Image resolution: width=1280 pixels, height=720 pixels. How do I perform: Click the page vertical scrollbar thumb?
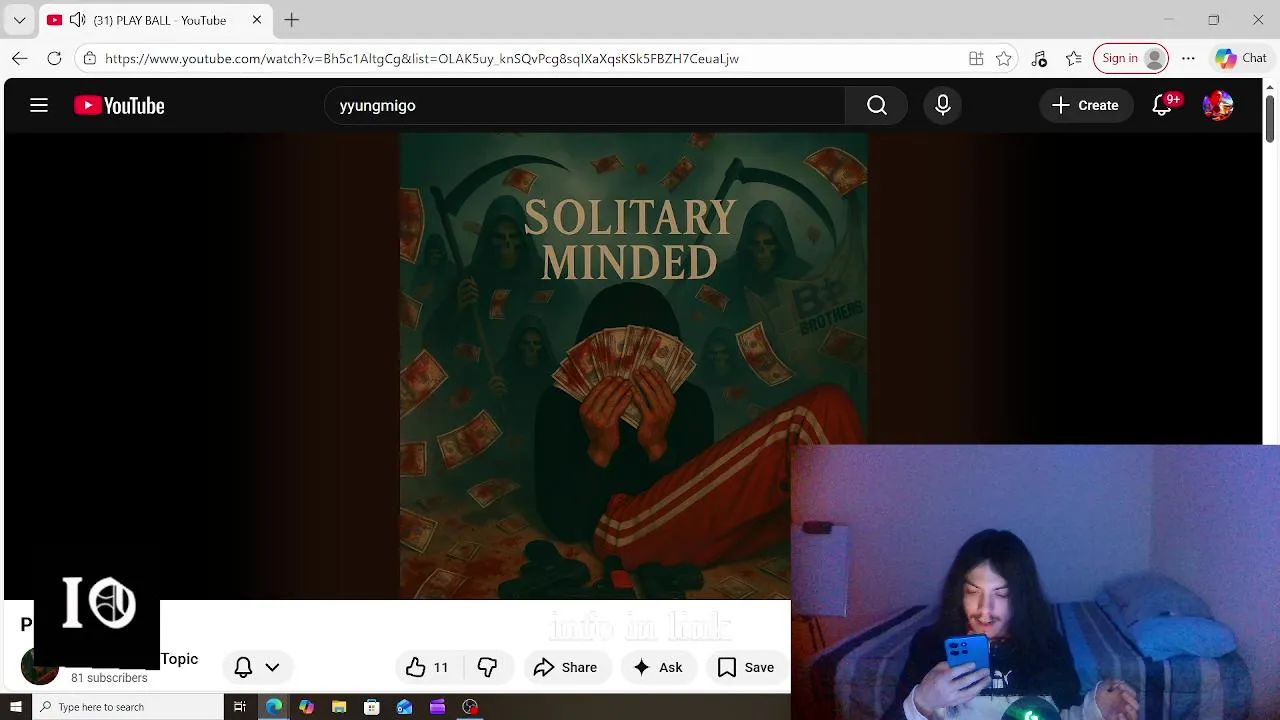[x=1271, y=120]
